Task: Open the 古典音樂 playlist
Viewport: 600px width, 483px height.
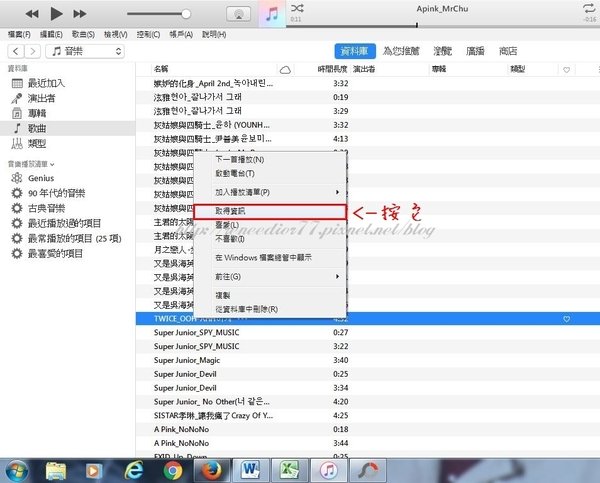Action: point(67,208)
